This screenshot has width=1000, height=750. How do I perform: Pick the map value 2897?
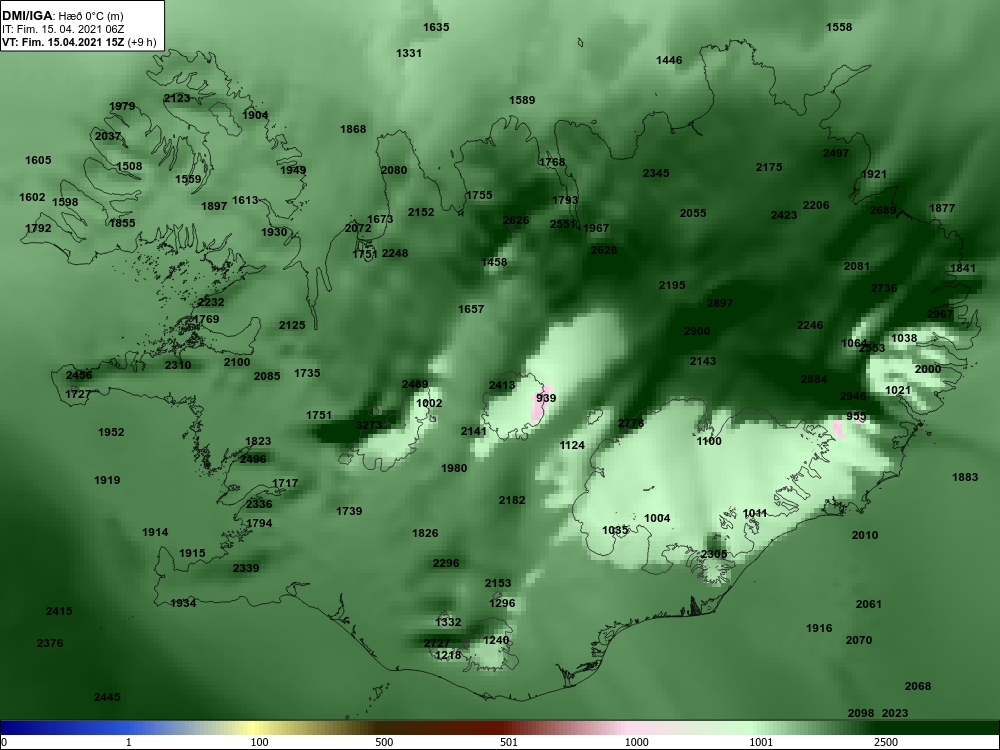[719, 303]
